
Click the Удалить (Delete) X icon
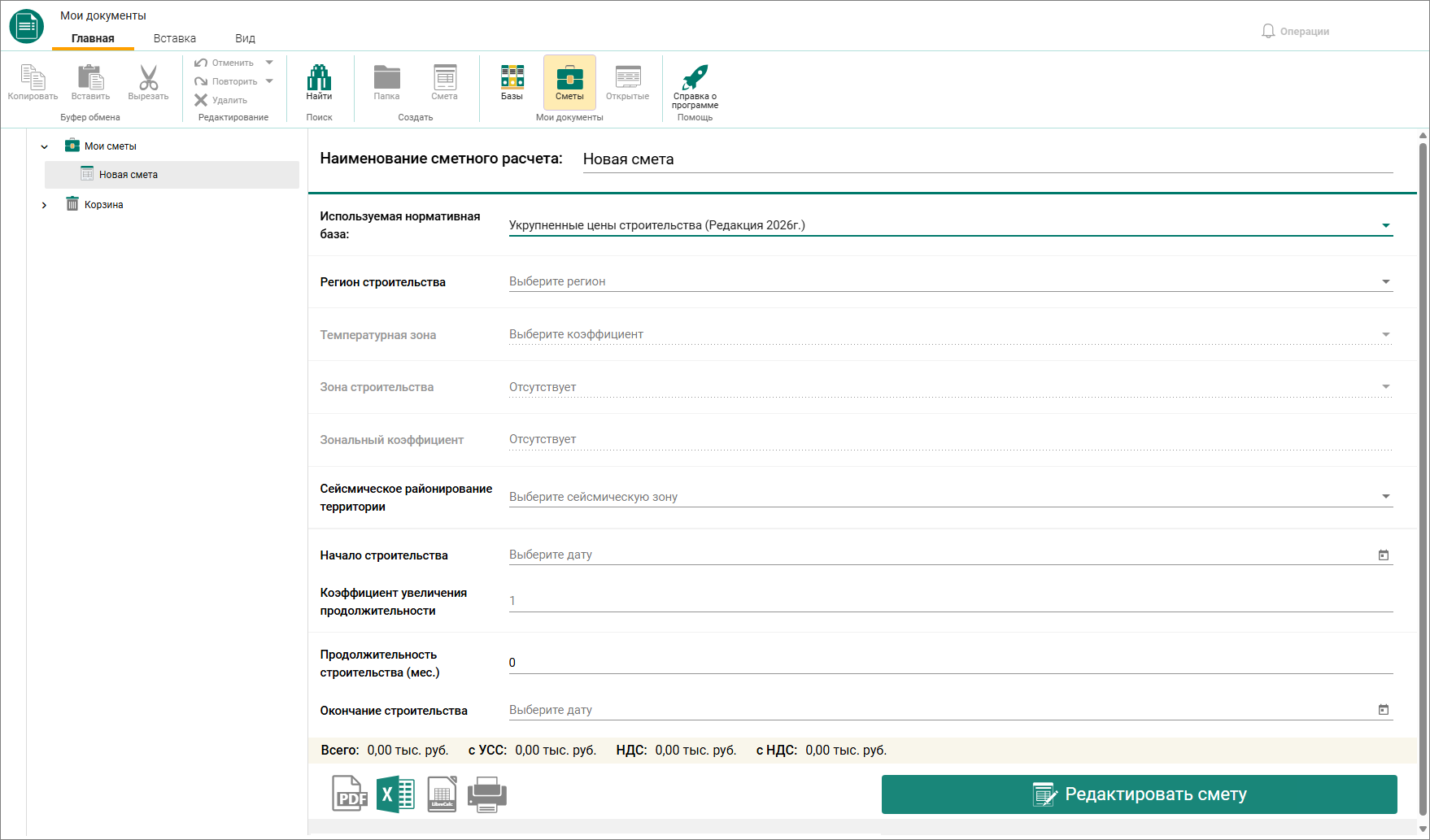tap(201, 100)
